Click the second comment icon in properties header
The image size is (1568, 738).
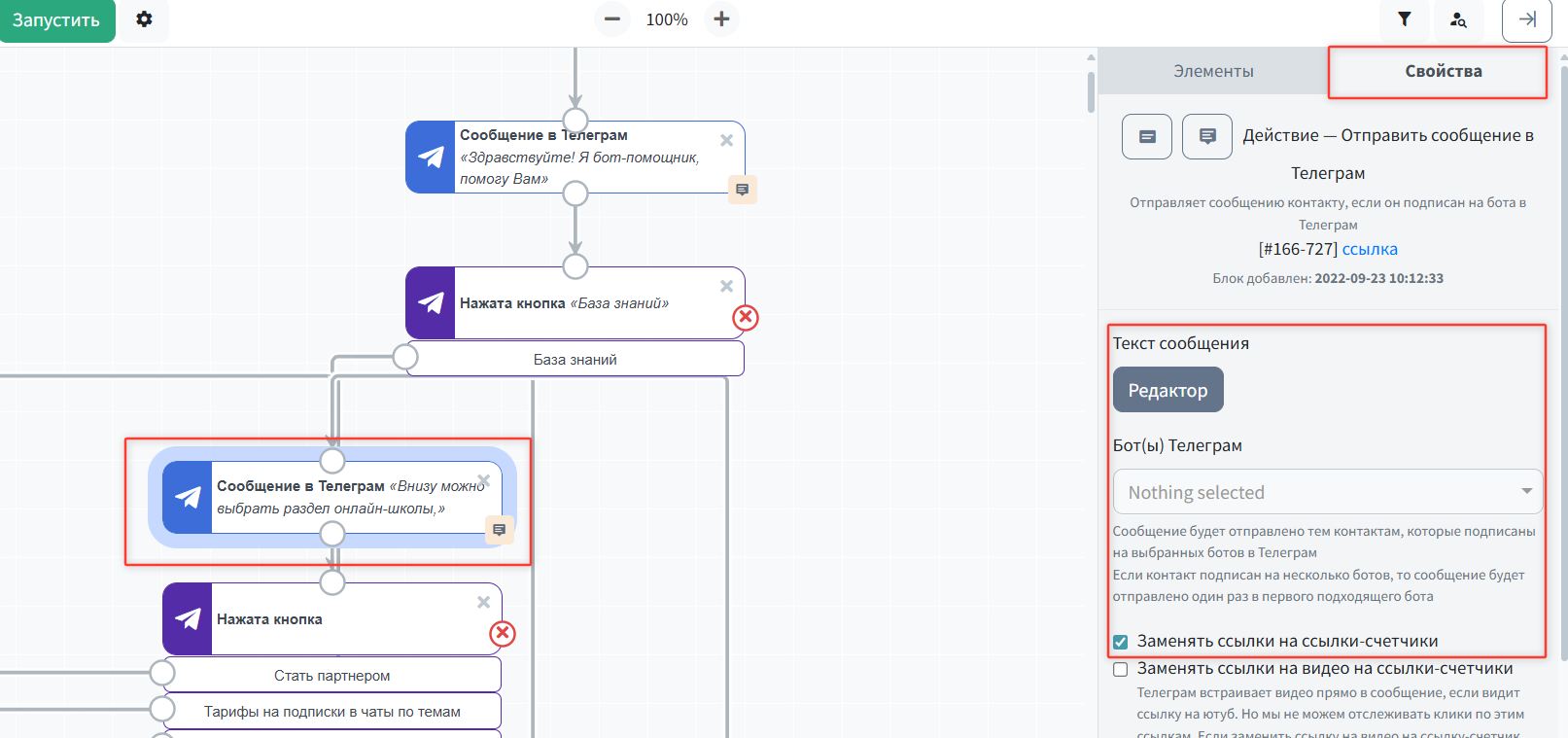(1206, 136)
